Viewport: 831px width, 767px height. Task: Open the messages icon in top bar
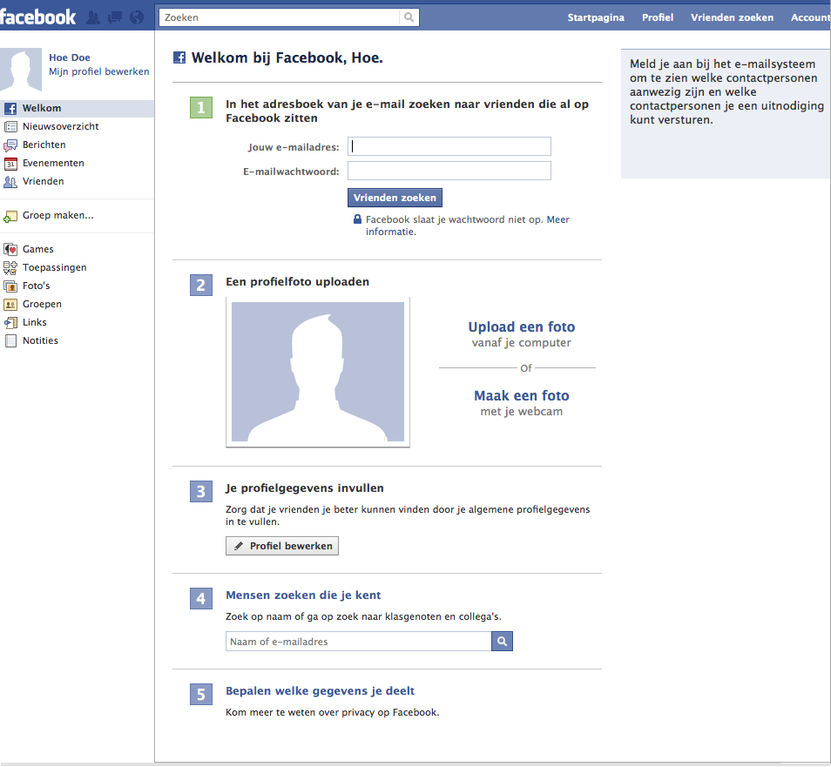115,17
